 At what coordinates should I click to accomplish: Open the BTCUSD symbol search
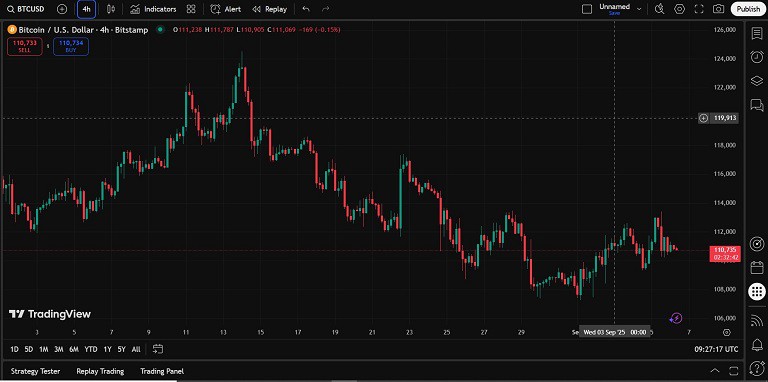click(27, 9)
